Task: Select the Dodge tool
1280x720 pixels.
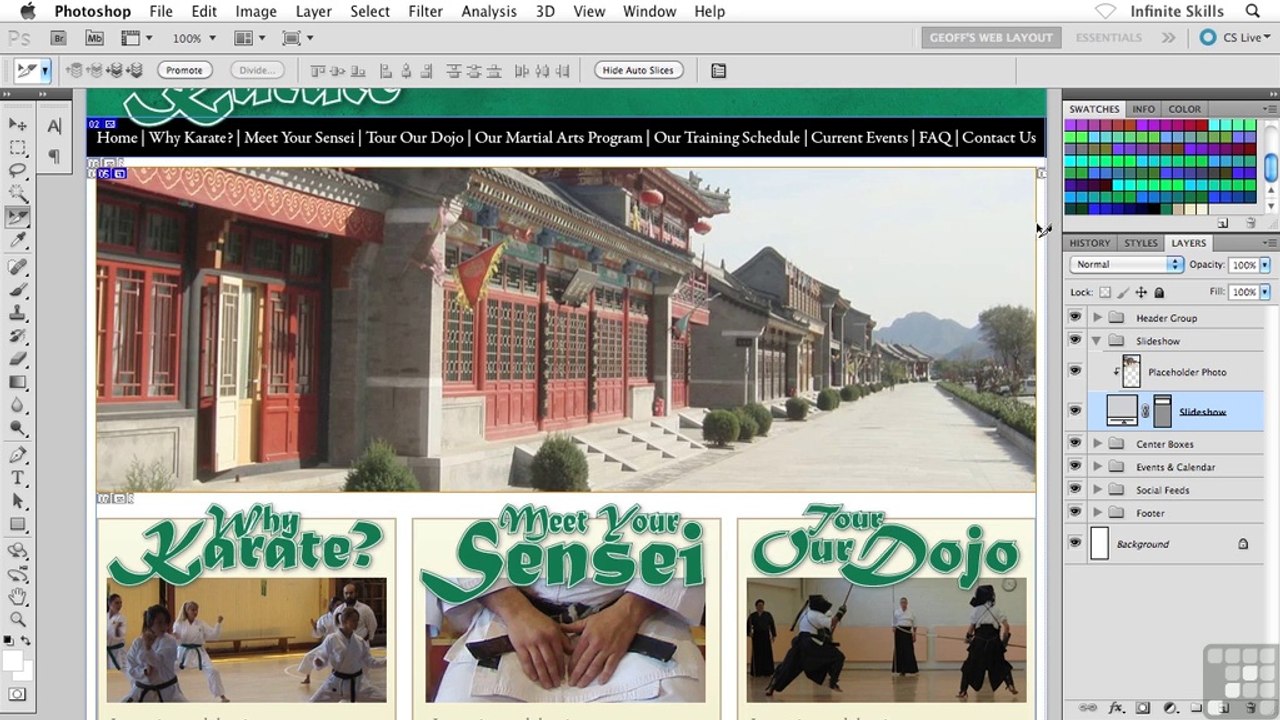Action: pyautogui.click(x=18, y=428)
